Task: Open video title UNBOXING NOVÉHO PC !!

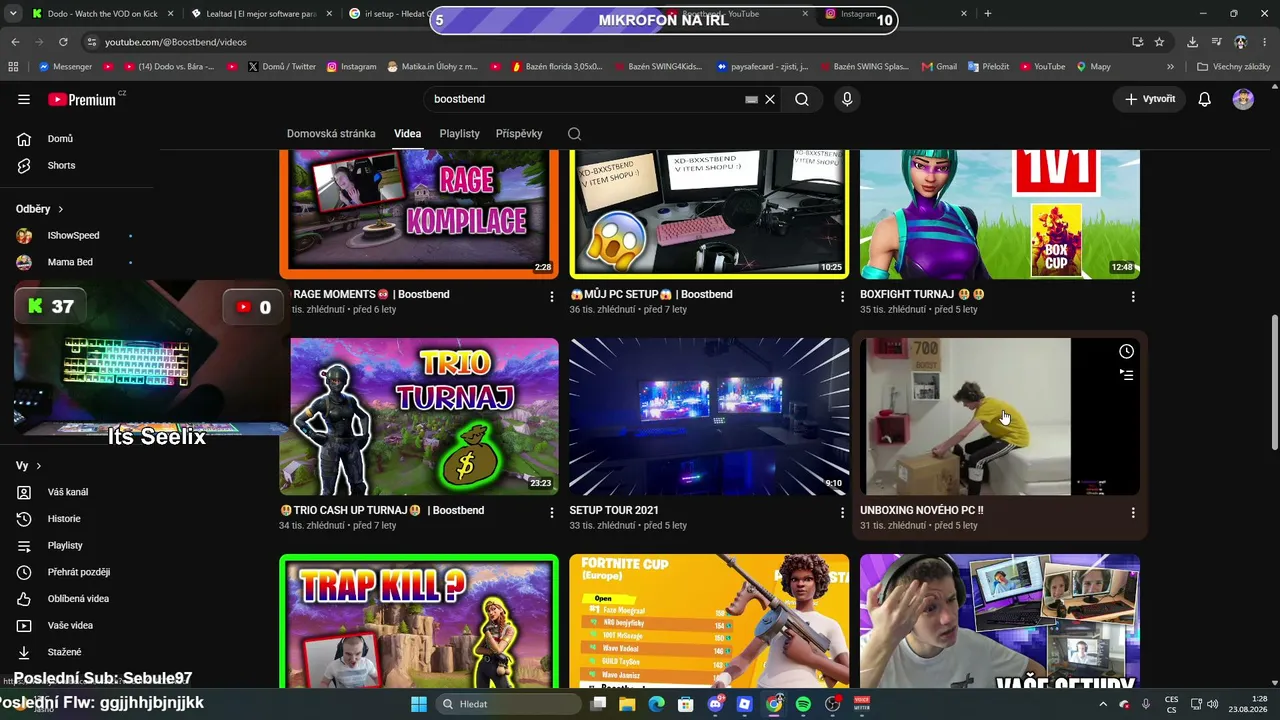Action: (921, 510)
